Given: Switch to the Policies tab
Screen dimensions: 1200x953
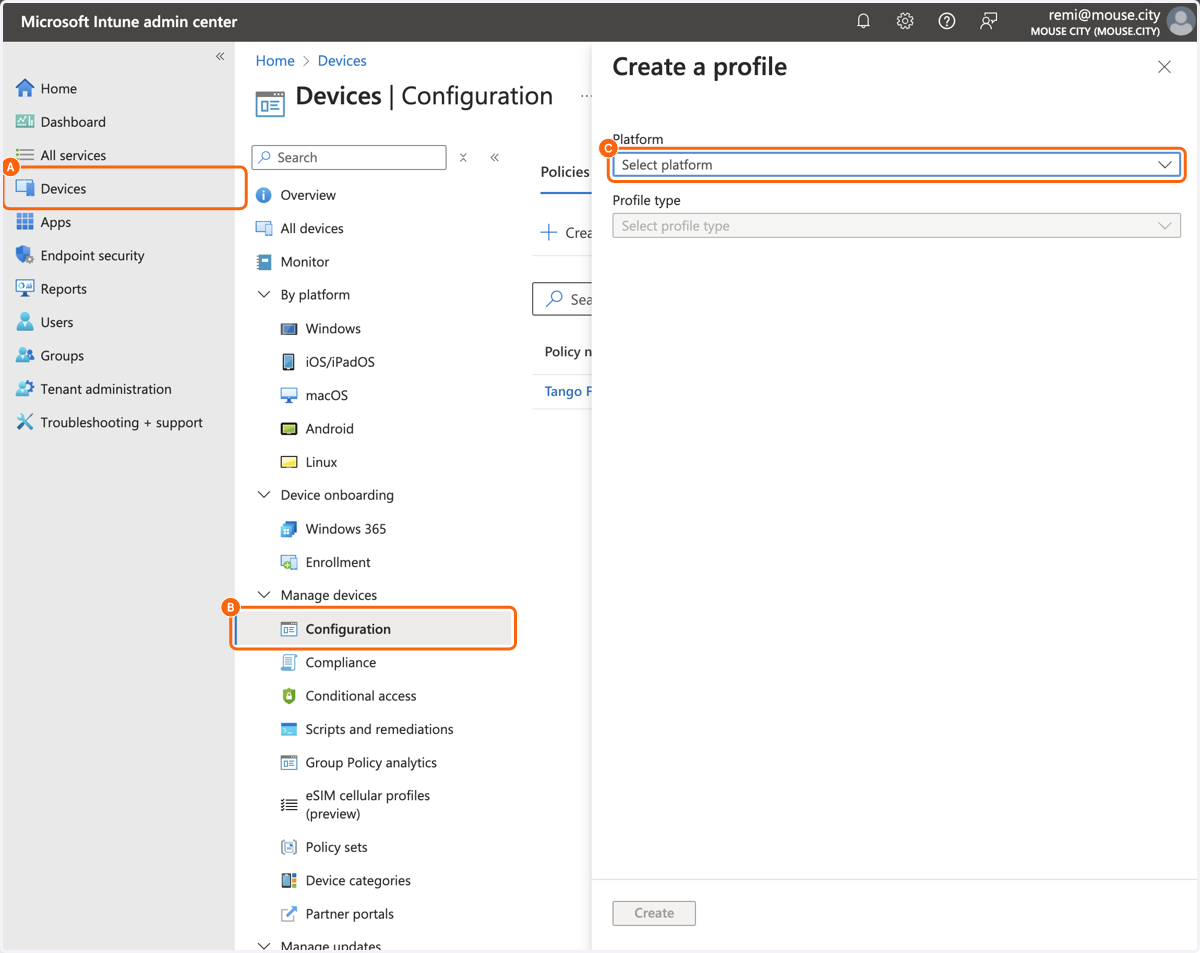Looking at the screenshot, I should pyautogui.click(x=565, y=172).
